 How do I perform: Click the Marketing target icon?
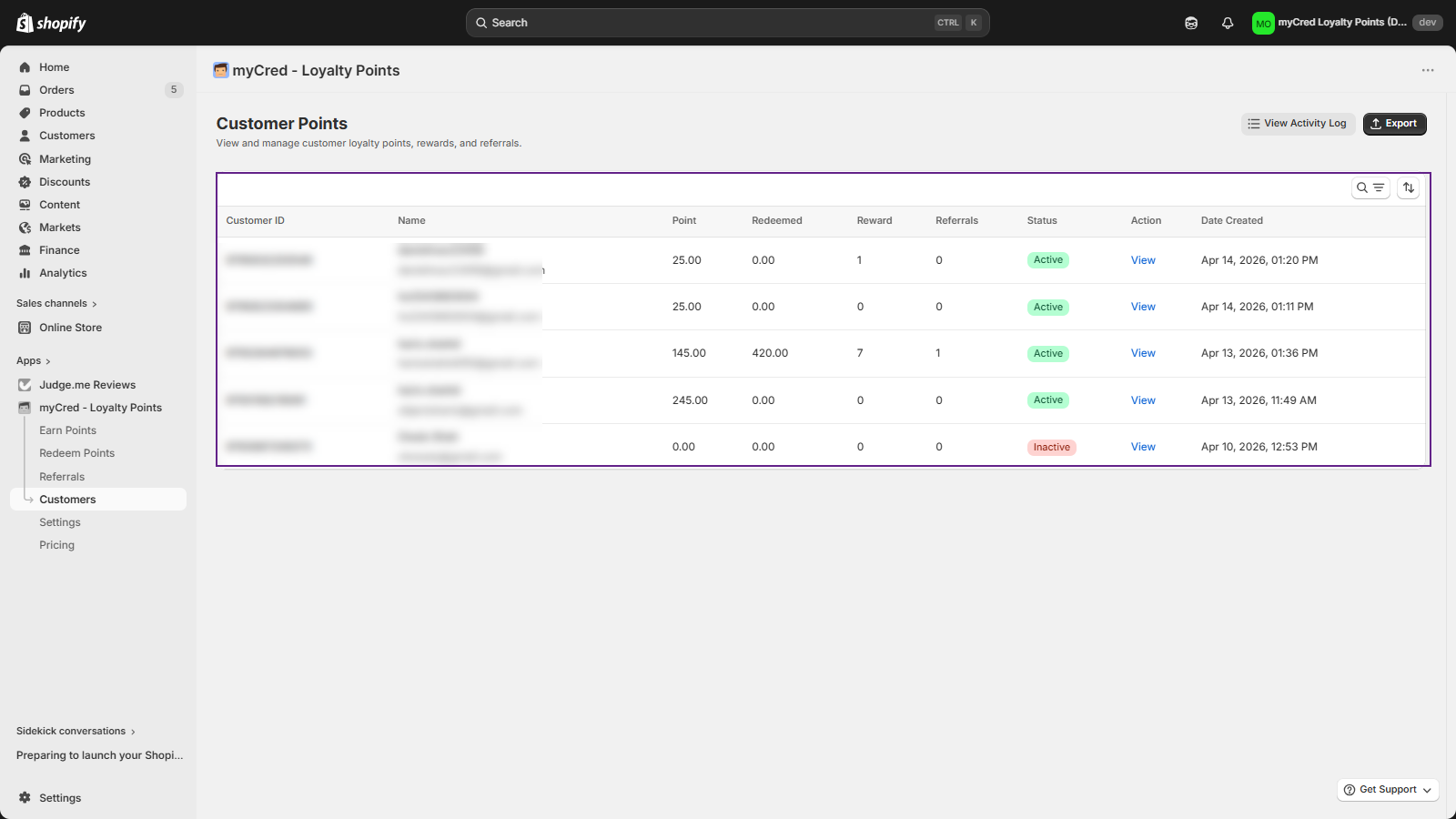coord(25,159)
